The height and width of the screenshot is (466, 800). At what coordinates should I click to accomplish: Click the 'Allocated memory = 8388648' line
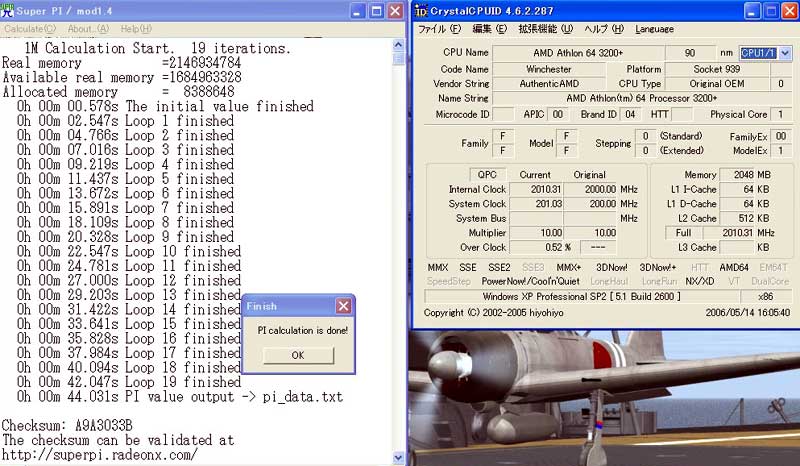pyautogui.click(x=118, y=92)
